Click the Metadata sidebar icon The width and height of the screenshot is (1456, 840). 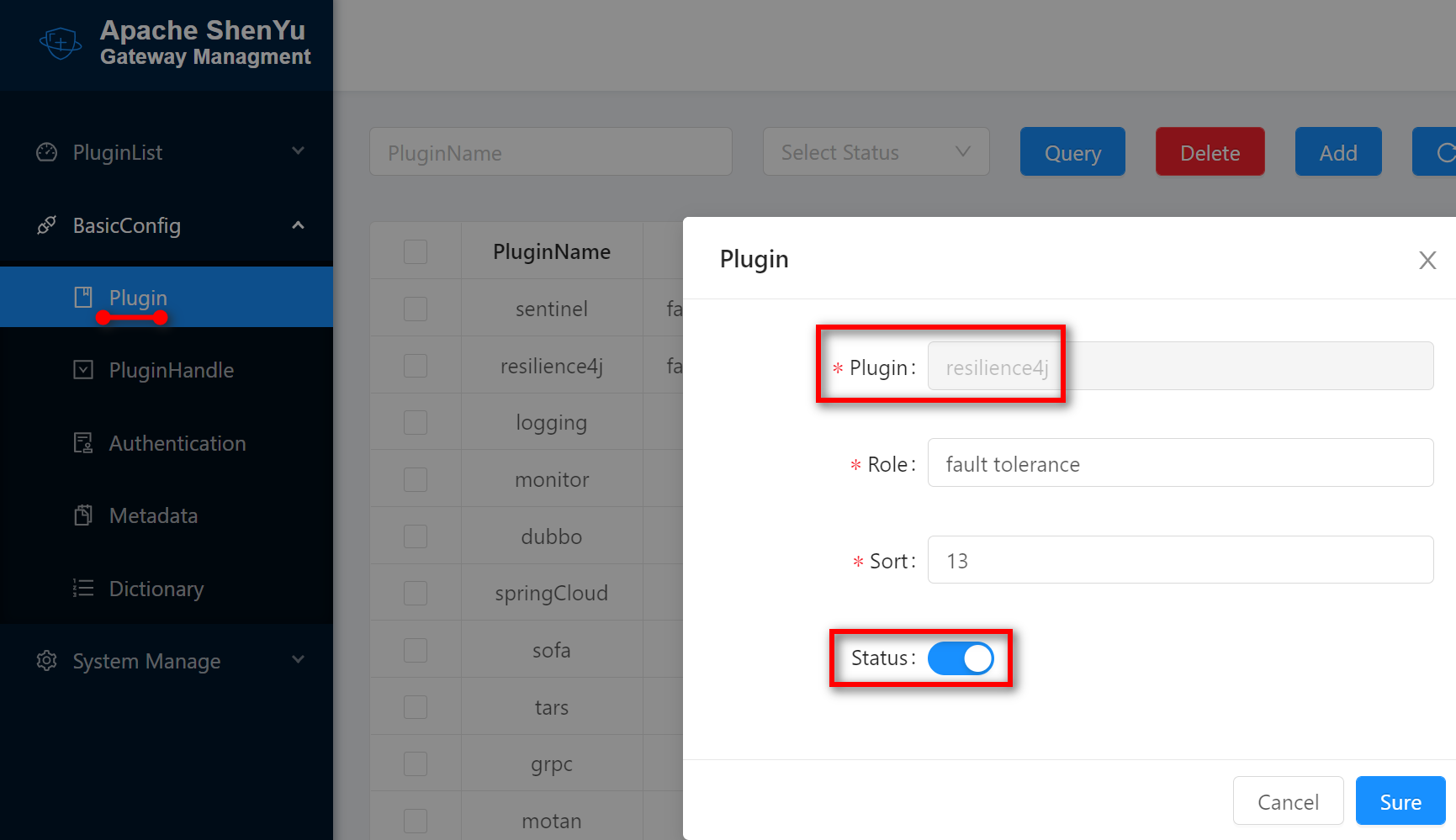point(83,515)
